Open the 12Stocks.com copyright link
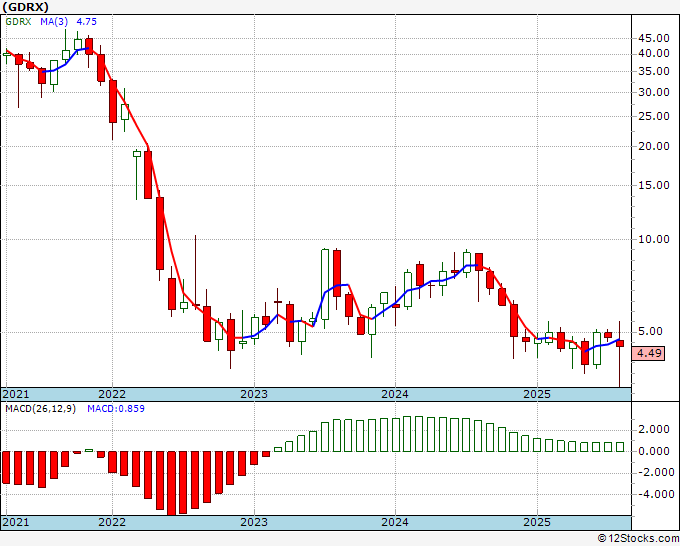The width and height of the screenshot is (680, 546). (638, 539)
